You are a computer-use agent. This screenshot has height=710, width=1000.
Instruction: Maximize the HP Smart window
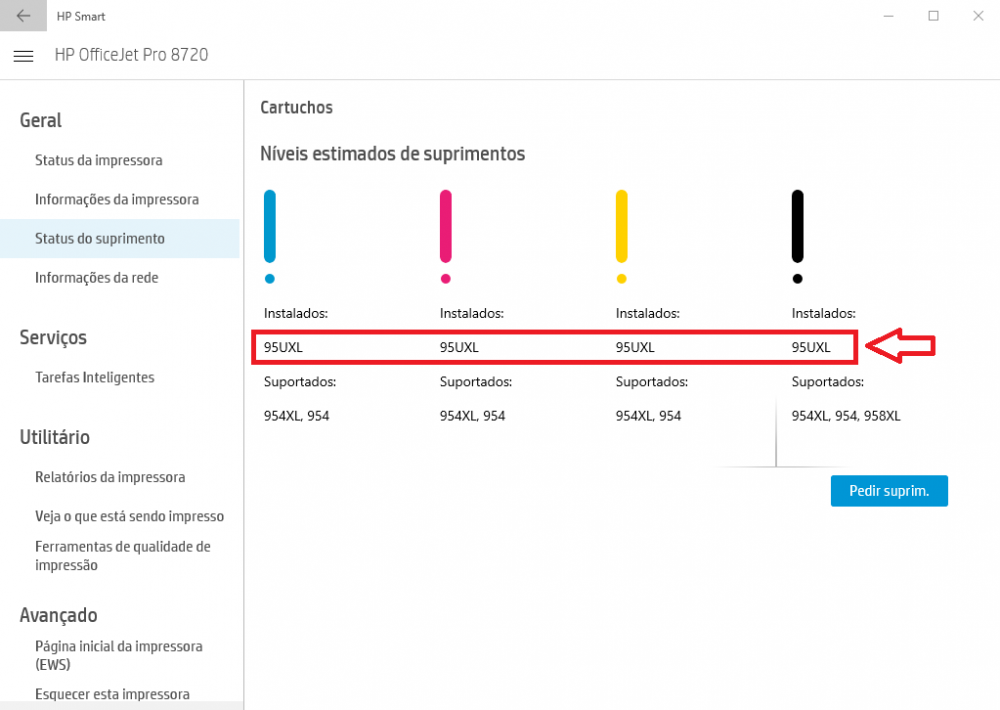[933, 16]
